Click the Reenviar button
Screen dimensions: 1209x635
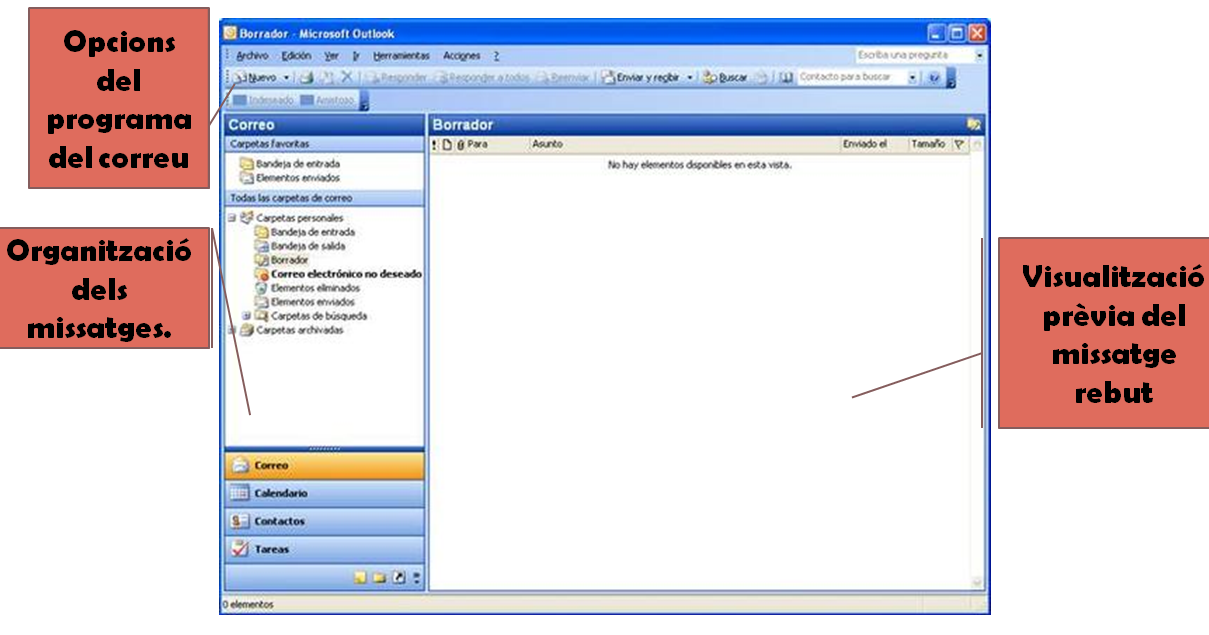click(x=563, y=77)
